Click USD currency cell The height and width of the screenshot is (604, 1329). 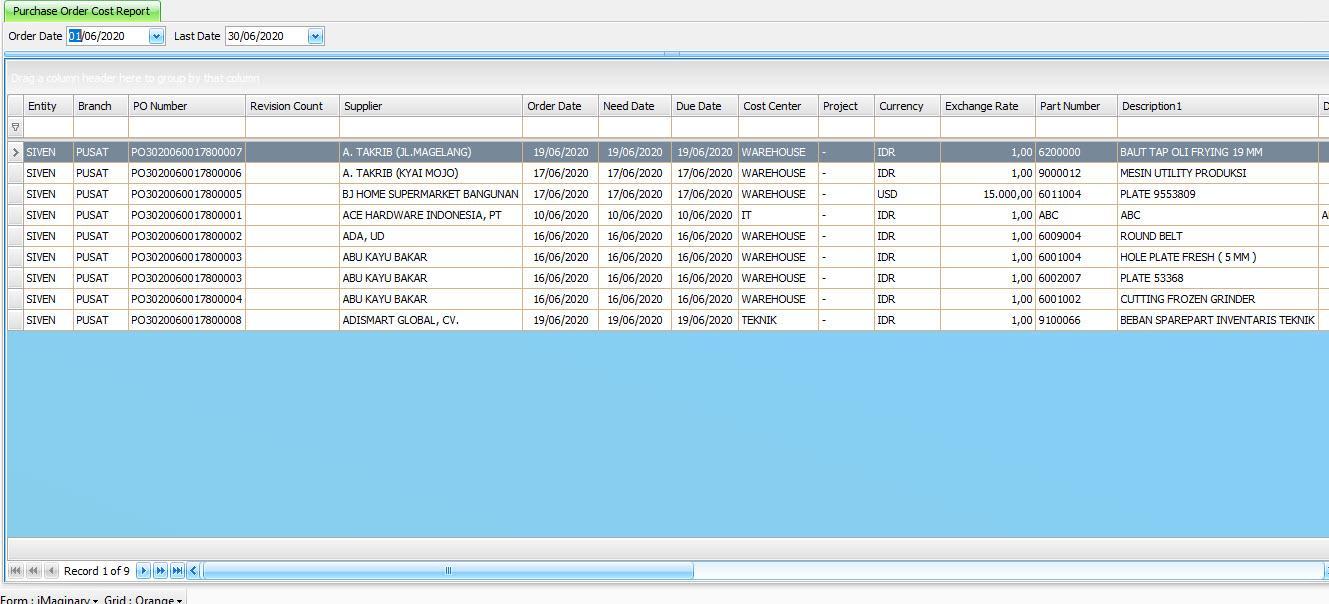click(x=907, y=194)
